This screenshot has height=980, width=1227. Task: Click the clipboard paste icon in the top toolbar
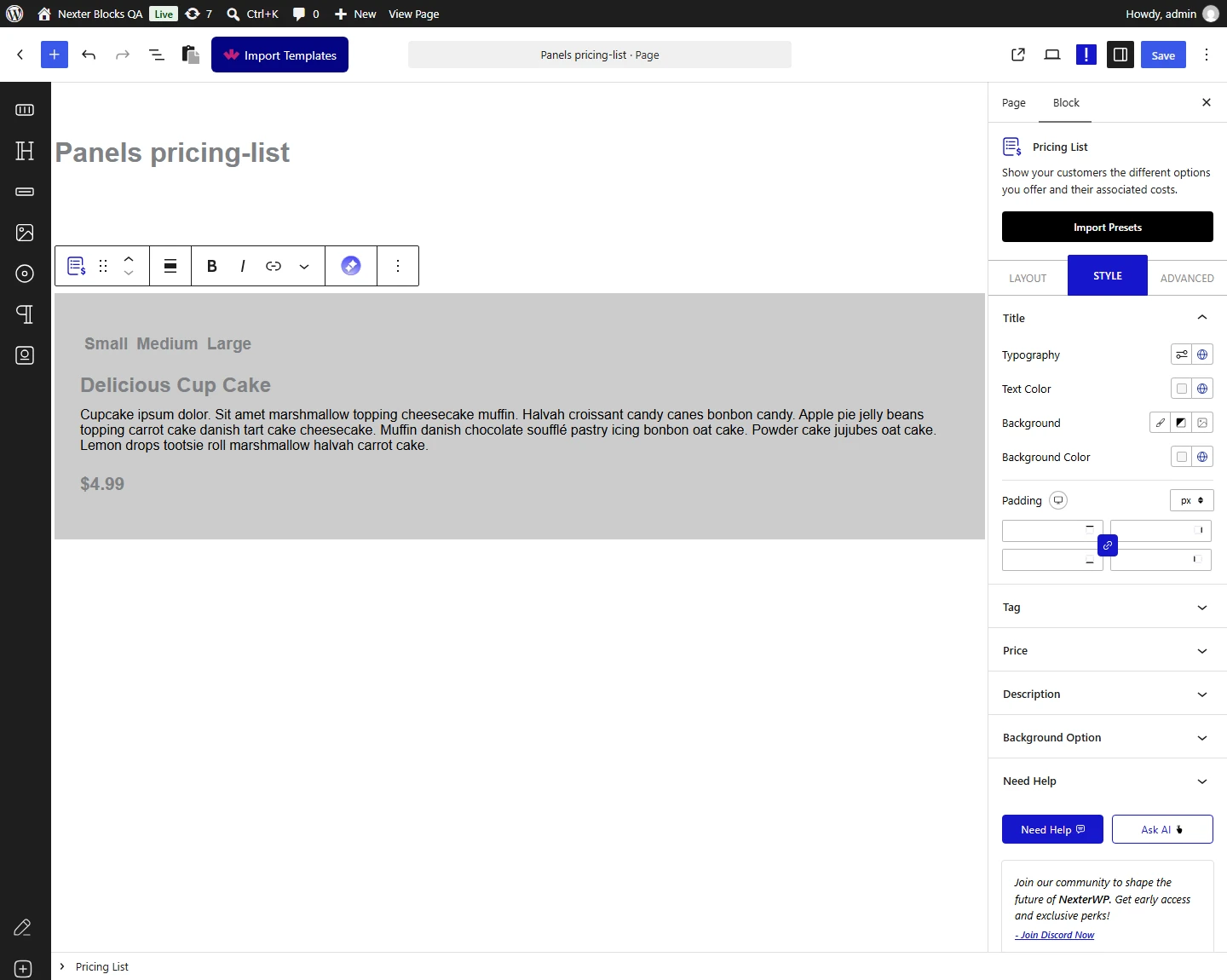point(191,55)
